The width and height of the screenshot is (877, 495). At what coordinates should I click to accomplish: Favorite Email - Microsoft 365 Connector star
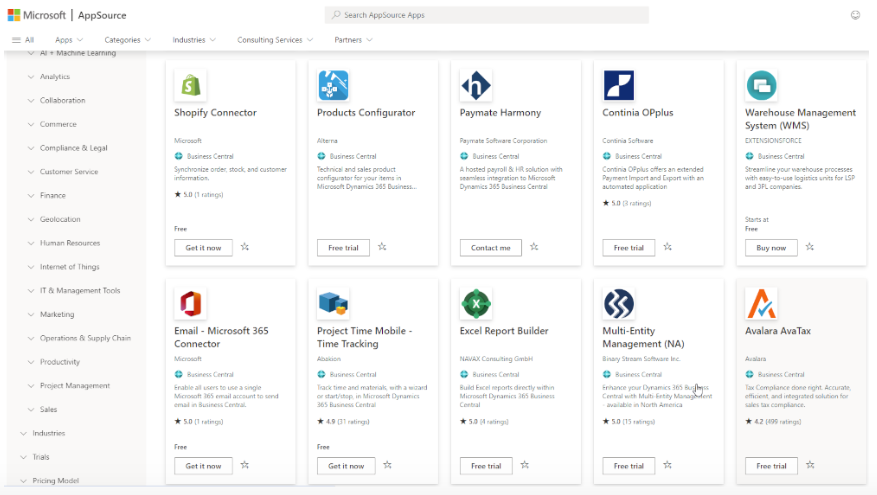point(245,465)
